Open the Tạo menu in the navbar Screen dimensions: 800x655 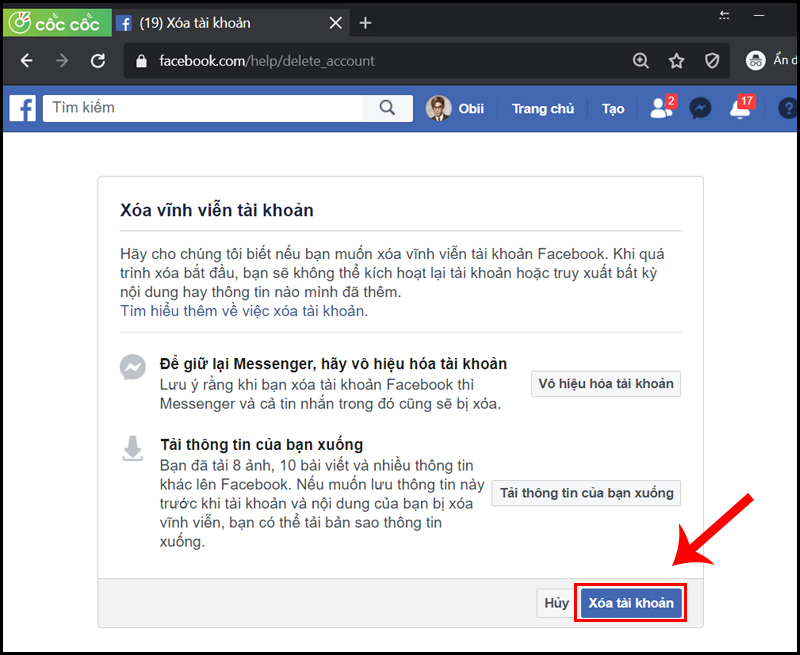point(612,109)
